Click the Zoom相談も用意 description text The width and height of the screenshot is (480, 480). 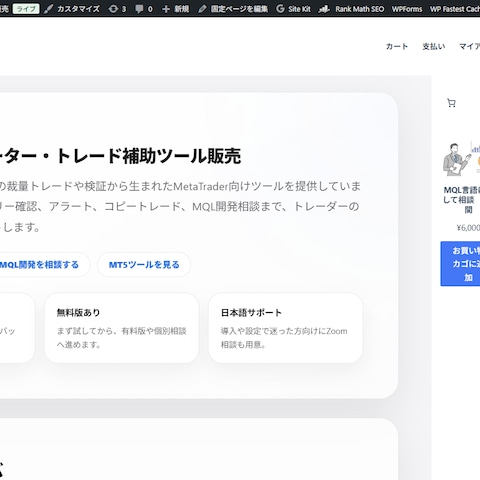pyautogui.click(x=284, y=338)
